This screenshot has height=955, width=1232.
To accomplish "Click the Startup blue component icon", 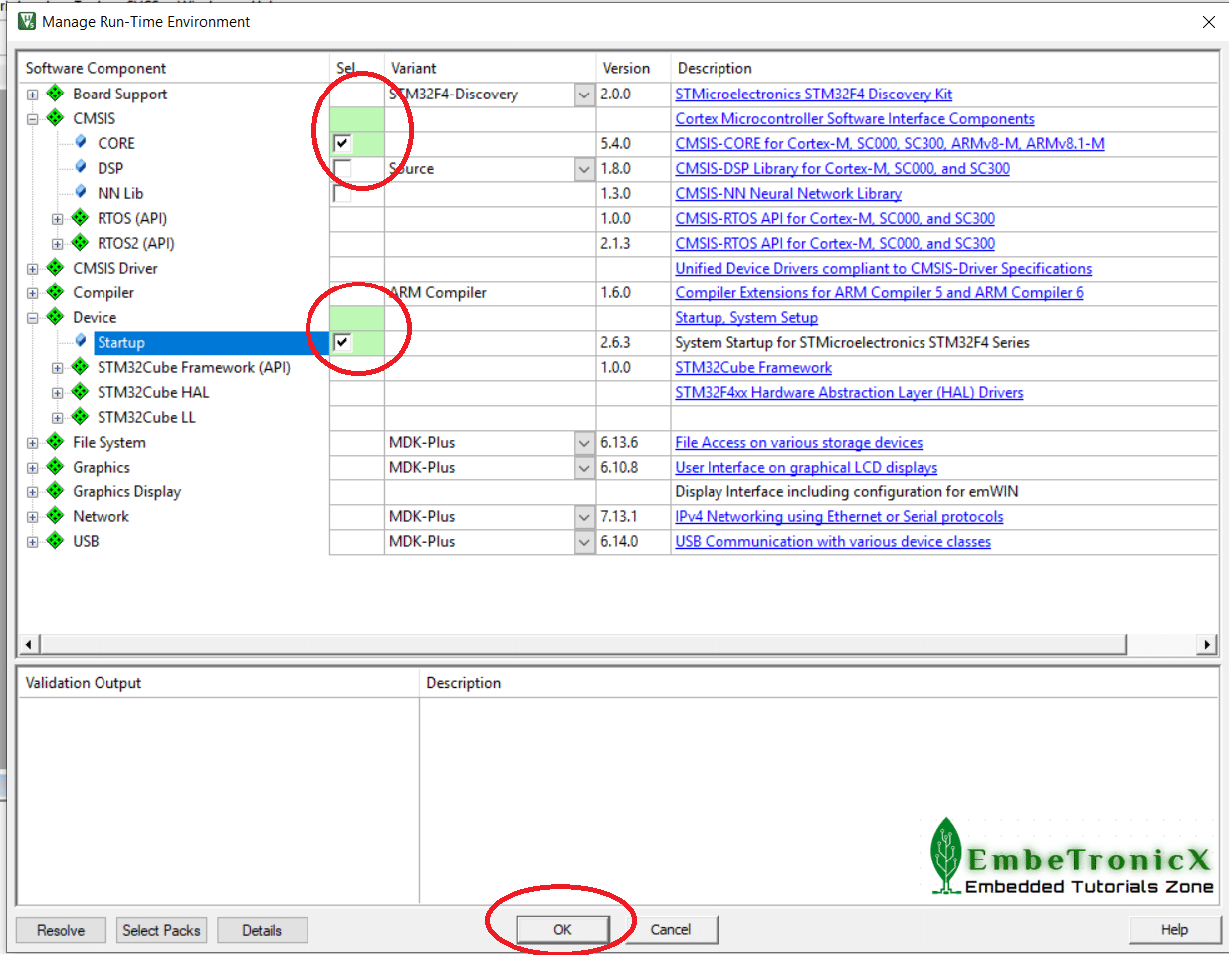I will point(81,341).
